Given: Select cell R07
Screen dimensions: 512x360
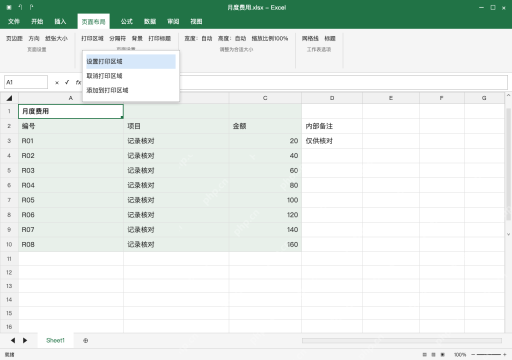Looking at the screenshot, I should [71, 229].
